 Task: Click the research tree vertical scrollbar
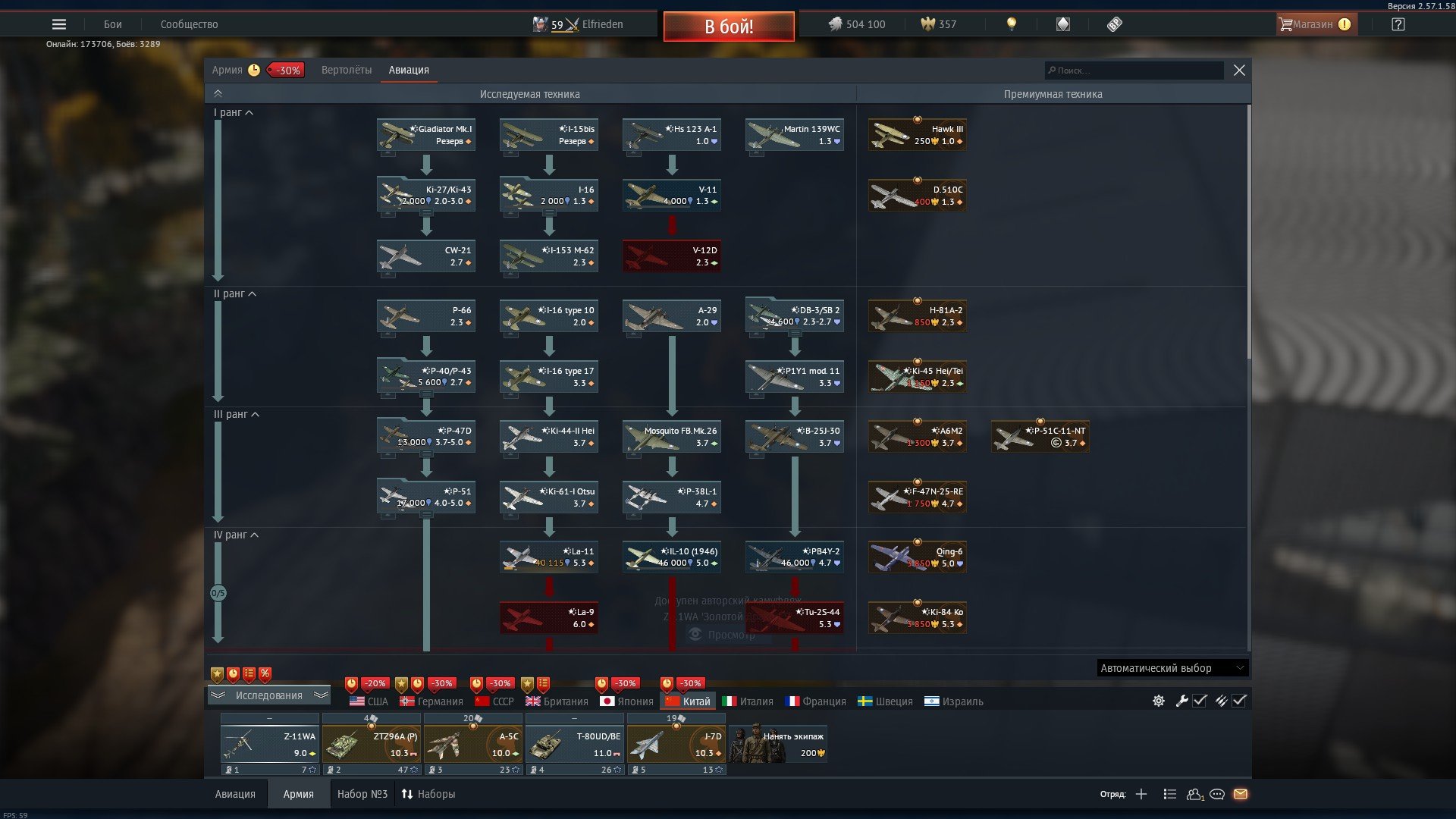[x=1248, y=227]
